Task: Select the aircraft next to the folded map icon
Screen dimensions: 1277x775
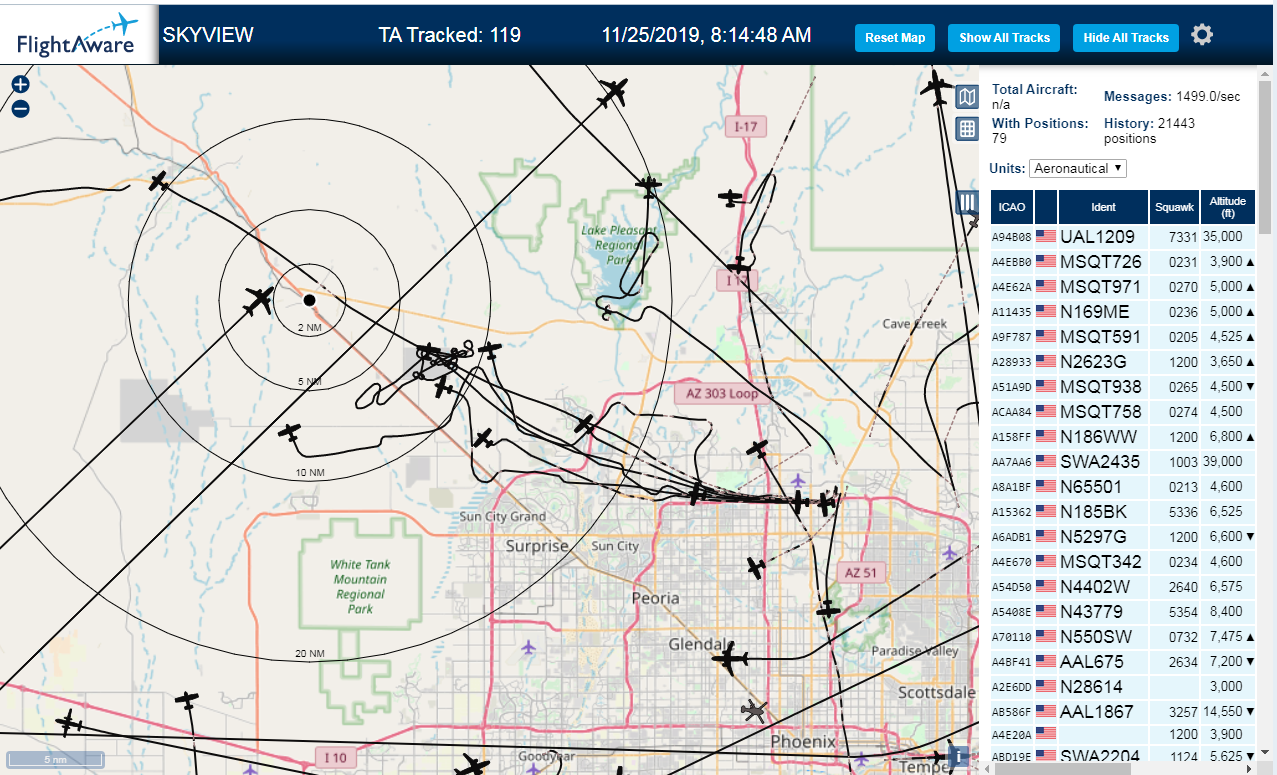Action: pyautogui.click(x=937, y=88)
